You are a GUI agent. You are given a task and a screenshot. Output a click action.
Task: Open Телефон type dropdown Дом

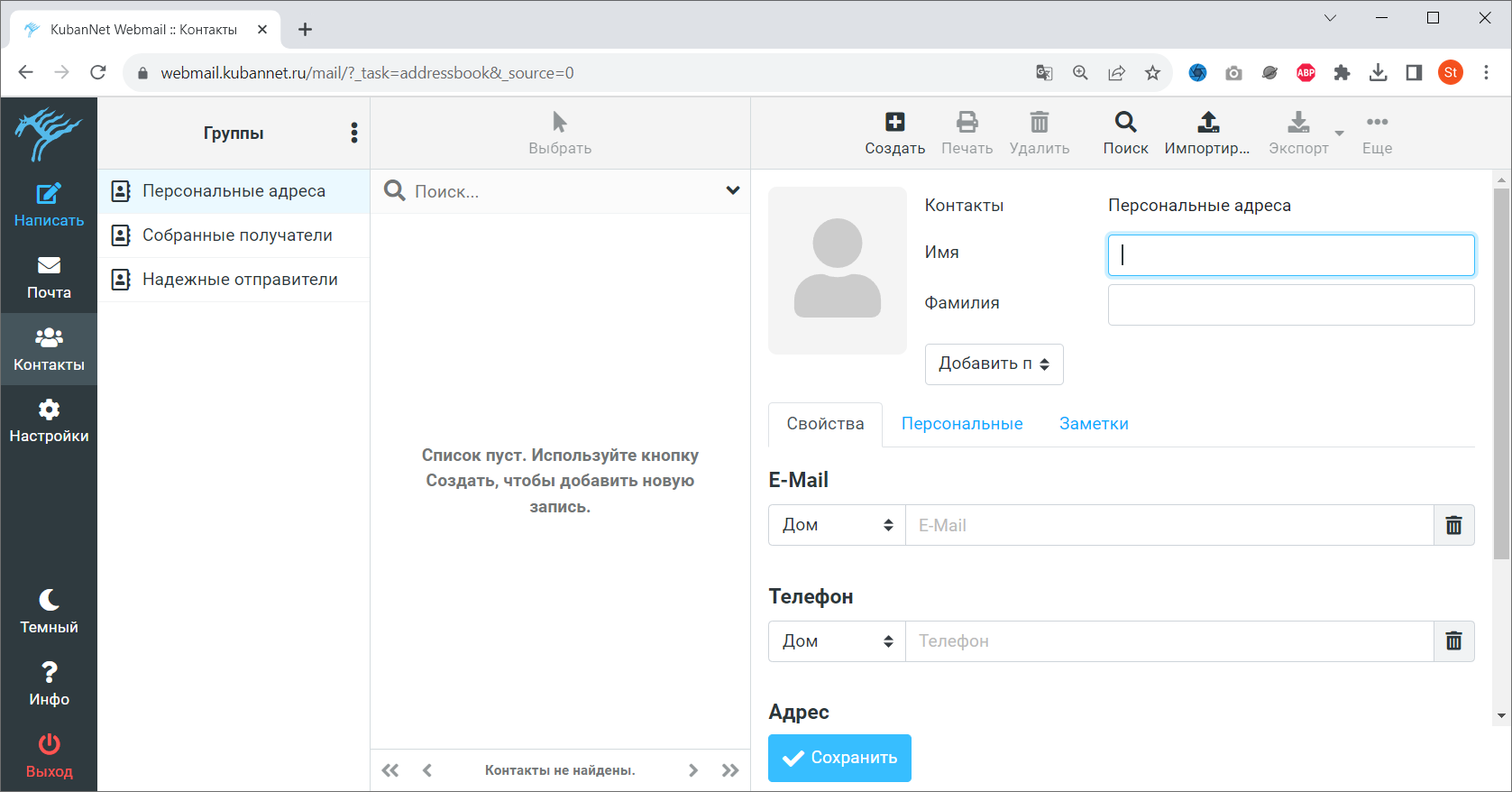coord(837,641)
